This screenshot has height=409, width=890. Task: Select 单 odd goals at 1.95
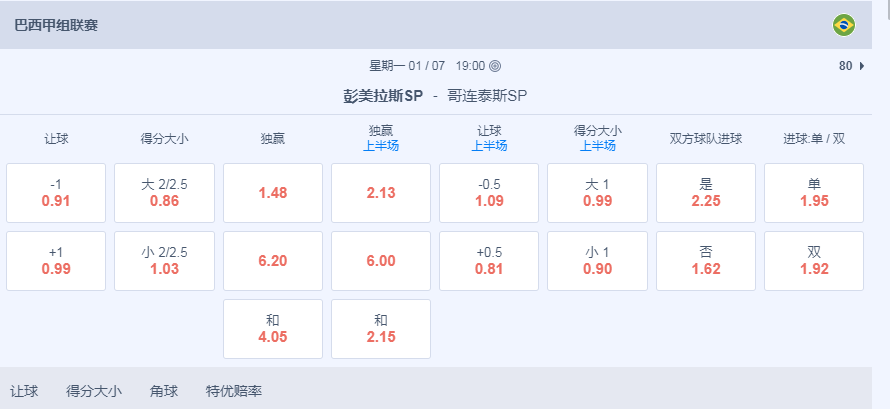pos(813,193)
